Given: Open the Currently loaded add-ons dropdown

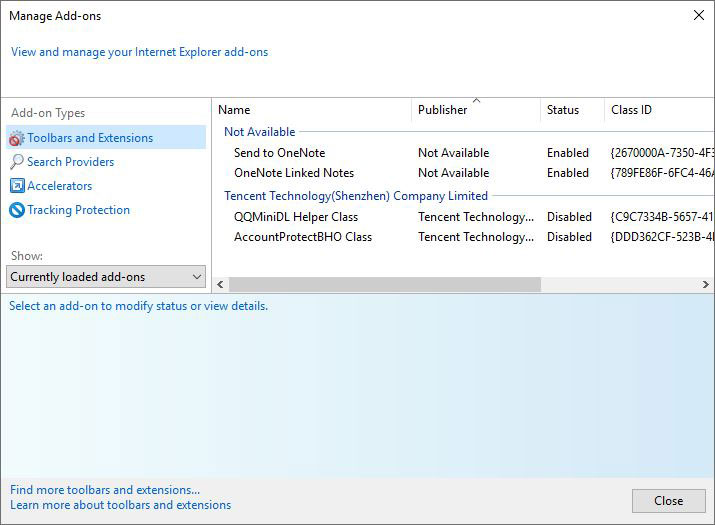Looking at the screenshot, I should point(106,277).
